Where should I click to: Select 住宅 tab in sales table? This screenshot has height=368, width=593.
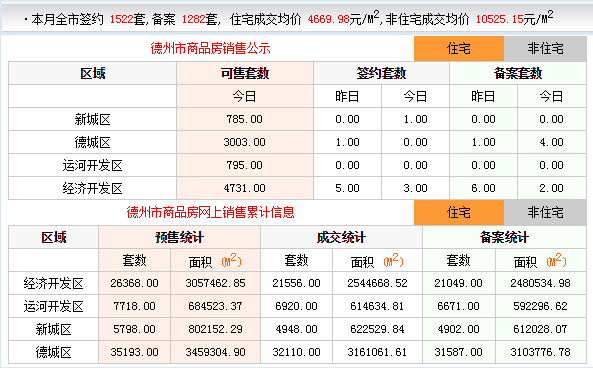[x=459, y=48]
